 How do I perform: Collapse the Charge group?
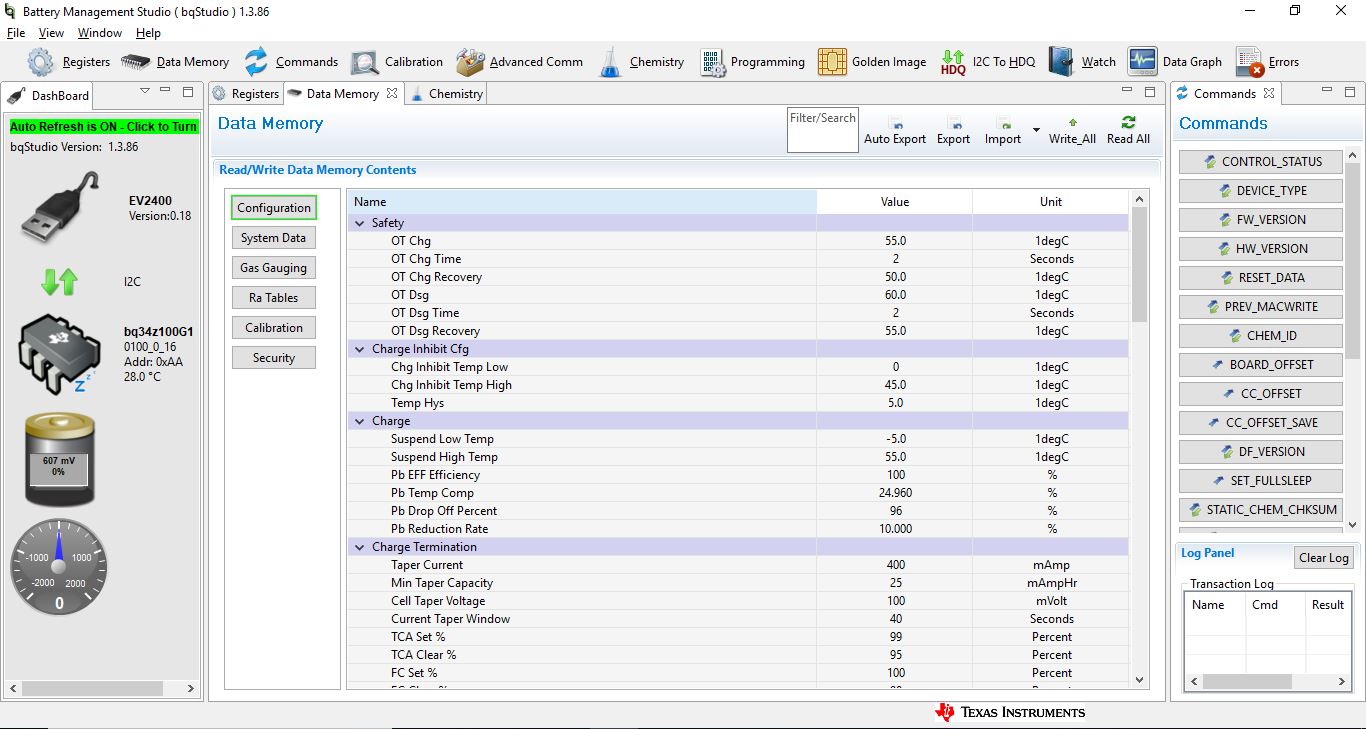360,421
